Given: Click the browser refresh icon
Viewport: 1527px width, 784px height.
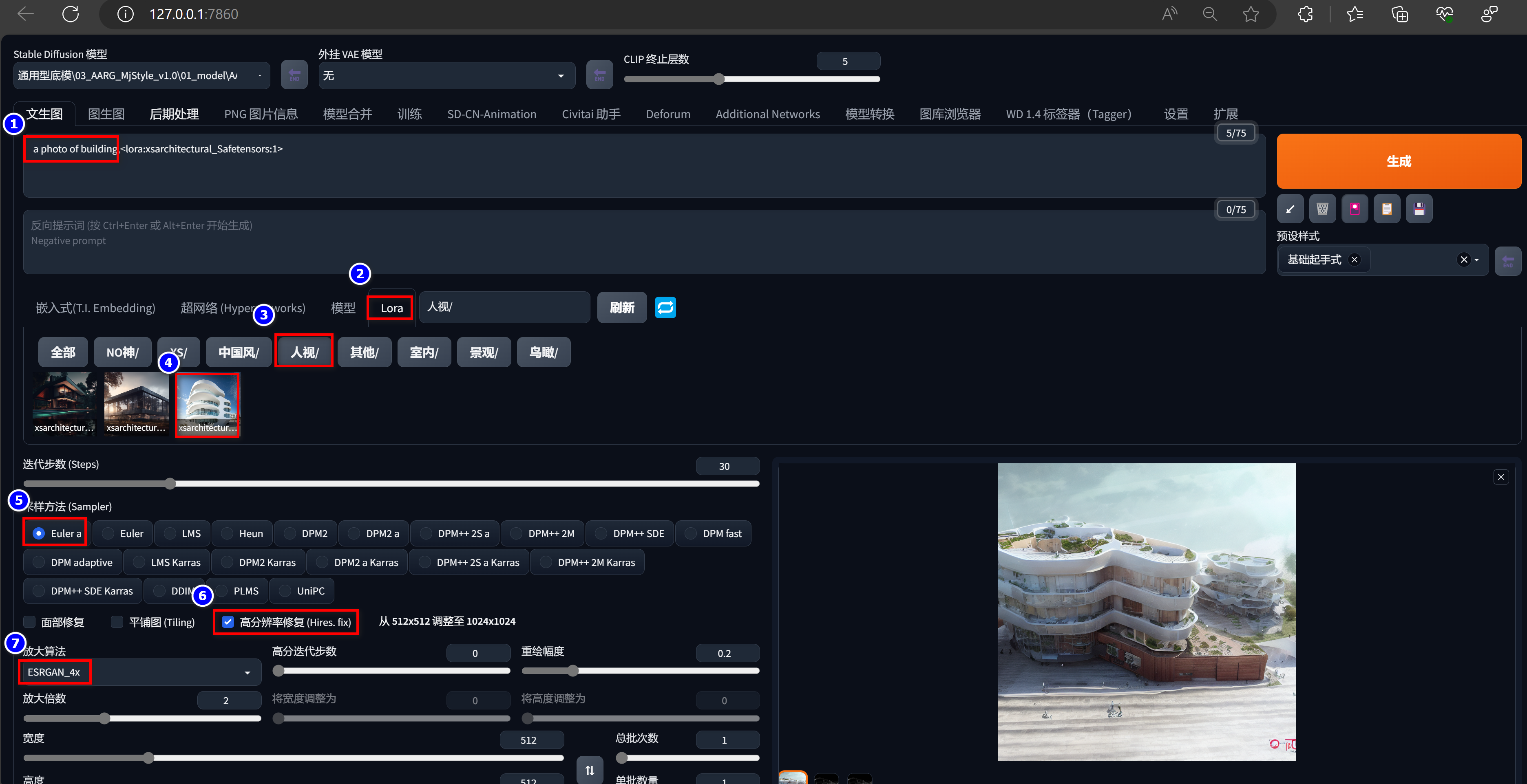Looking at the screenshot, I should (71, 13).
